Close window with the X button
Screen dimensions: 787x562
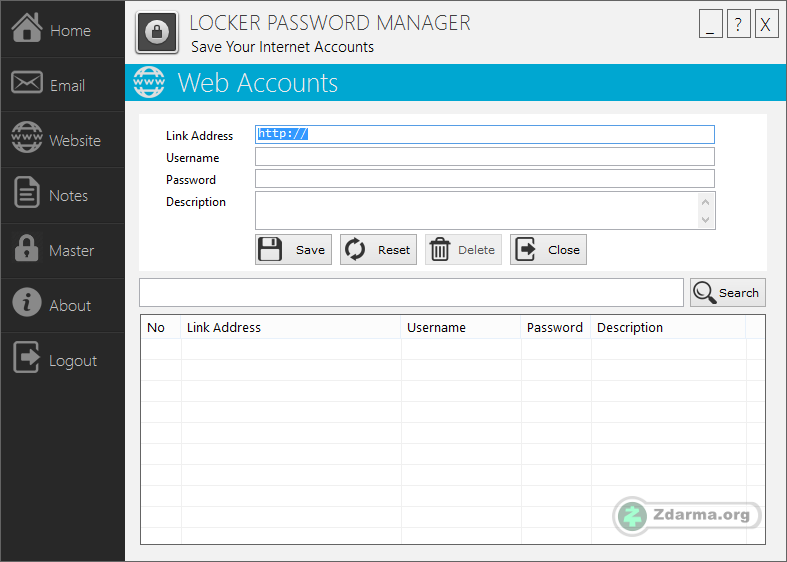click(766, 24)
